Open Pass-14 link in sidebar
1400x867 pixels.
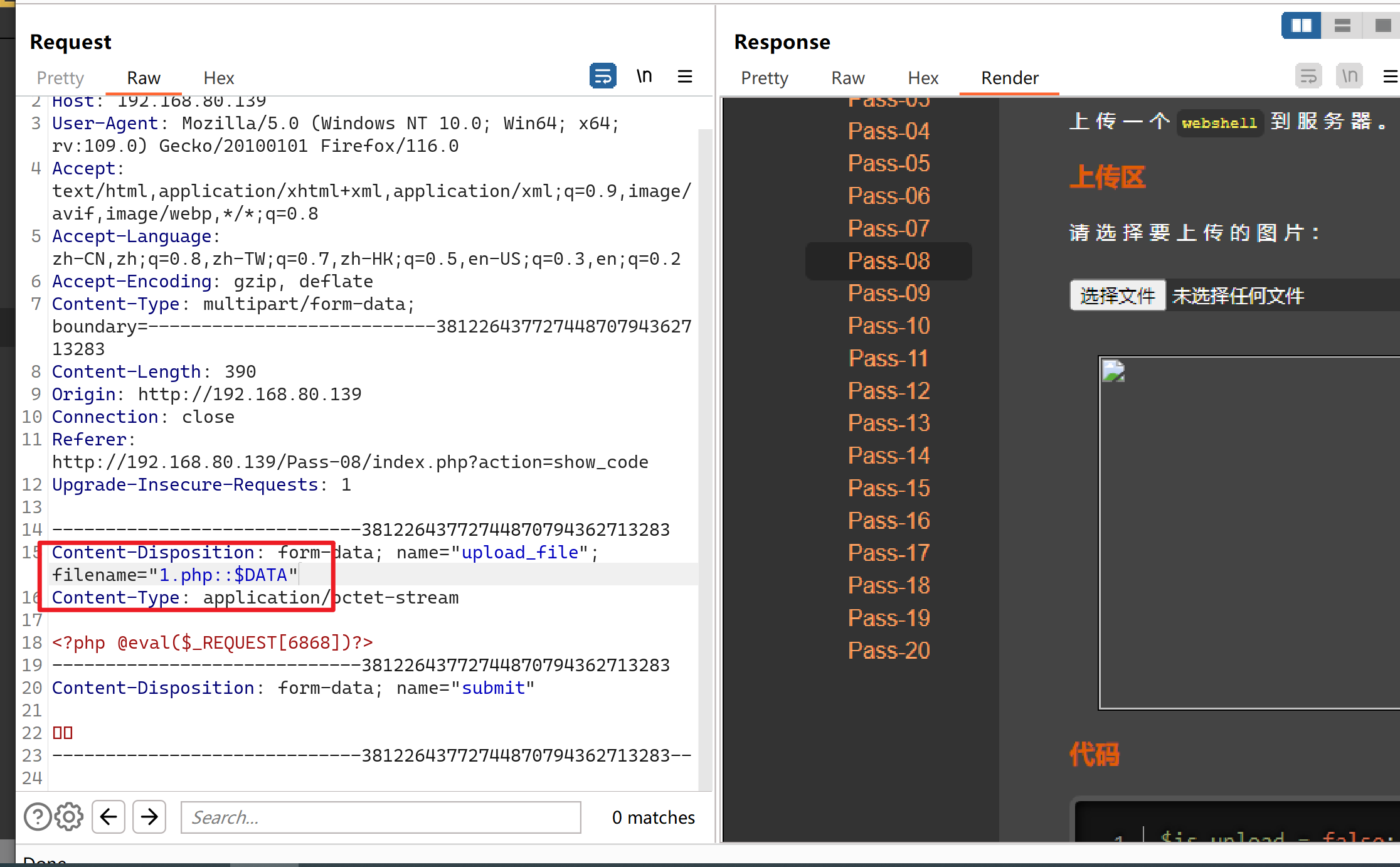coord(889,455)
